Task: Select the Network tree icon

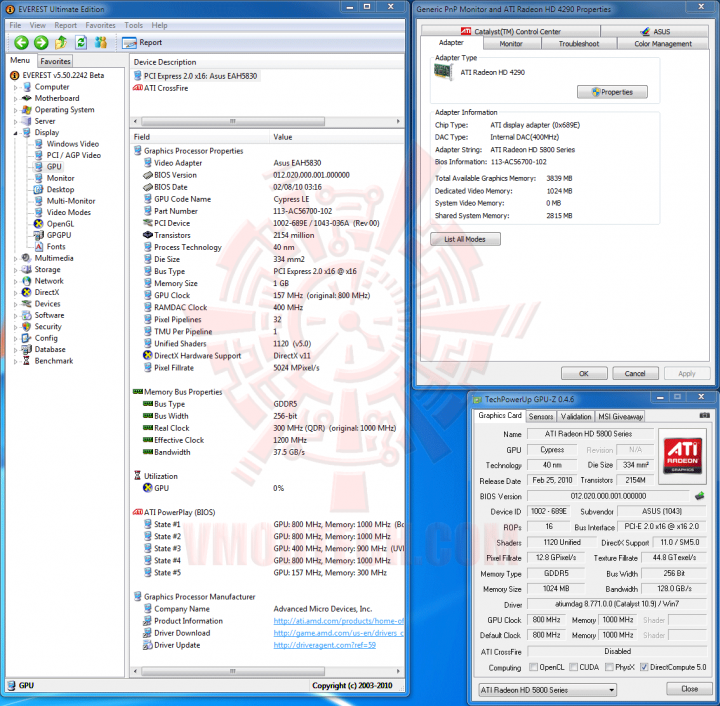Action: click(27, 281)
